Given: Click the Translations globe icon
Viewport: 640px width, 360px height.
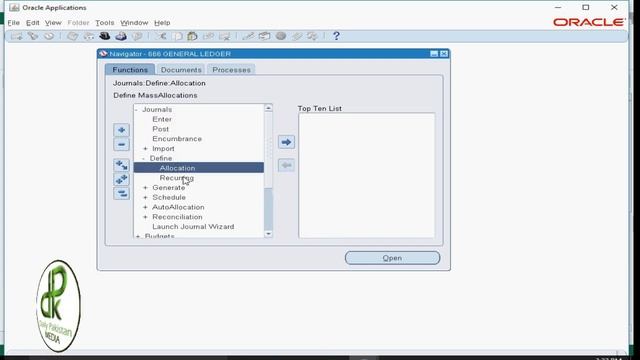Looking at the screenshot, I should coord(281,36).
